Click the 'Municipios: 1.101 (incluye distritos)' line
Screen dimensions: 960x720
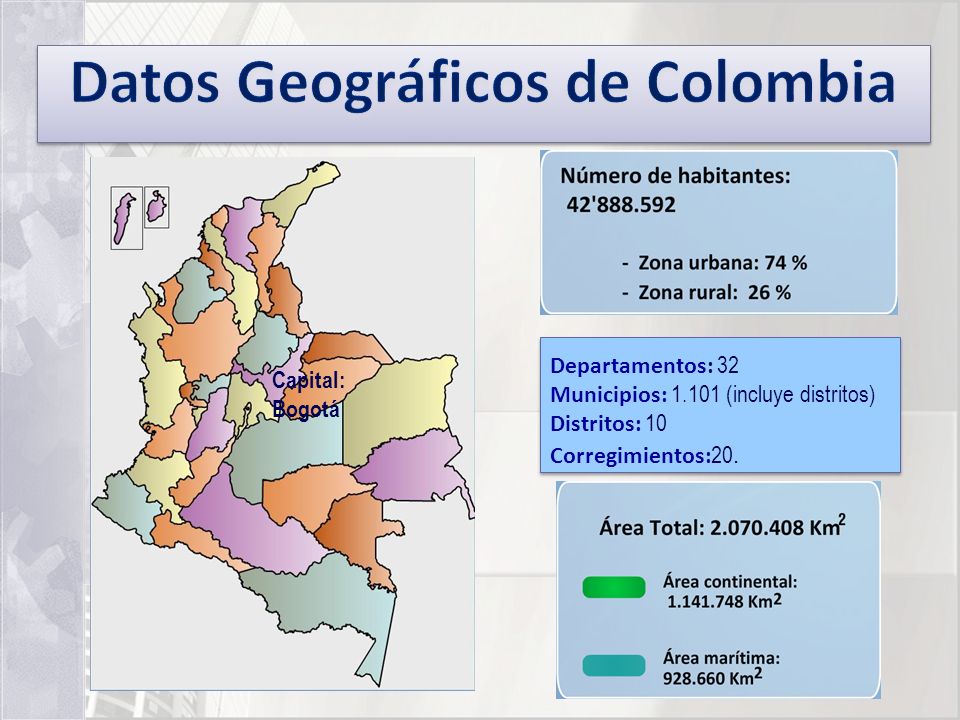712,394
